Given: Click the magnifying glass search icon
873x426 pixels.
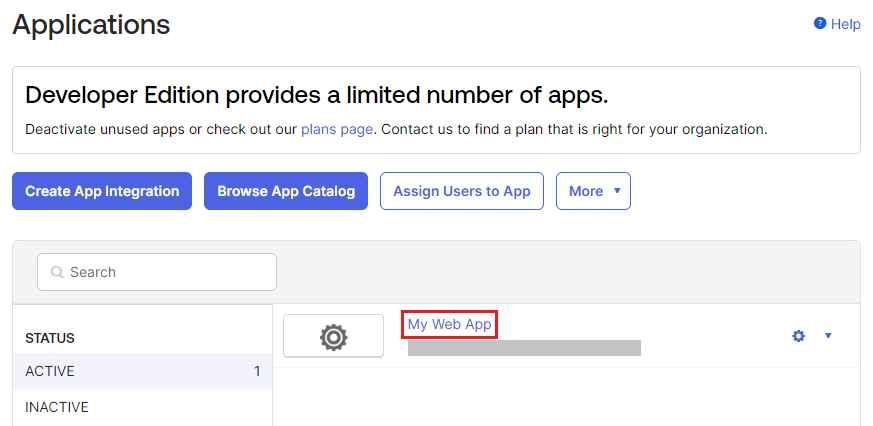Looking at the screenshot, I should [x=56, y=272].
